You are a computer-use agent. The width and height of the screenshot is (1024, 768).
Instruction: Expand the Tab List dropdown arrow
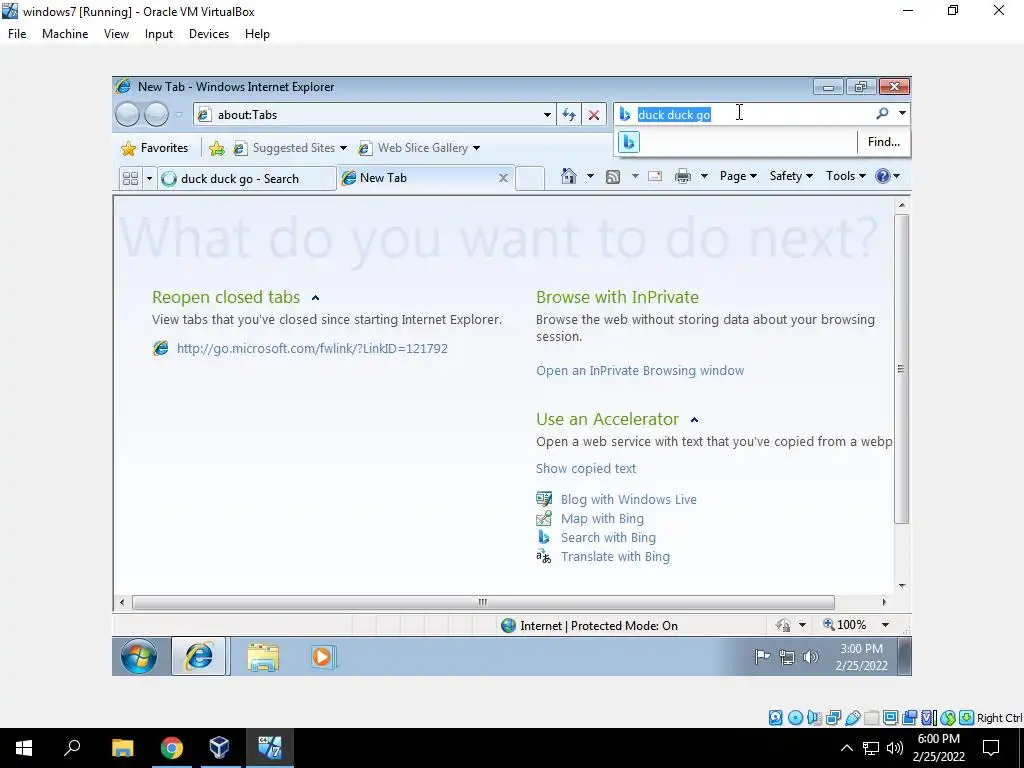point(149,178)
